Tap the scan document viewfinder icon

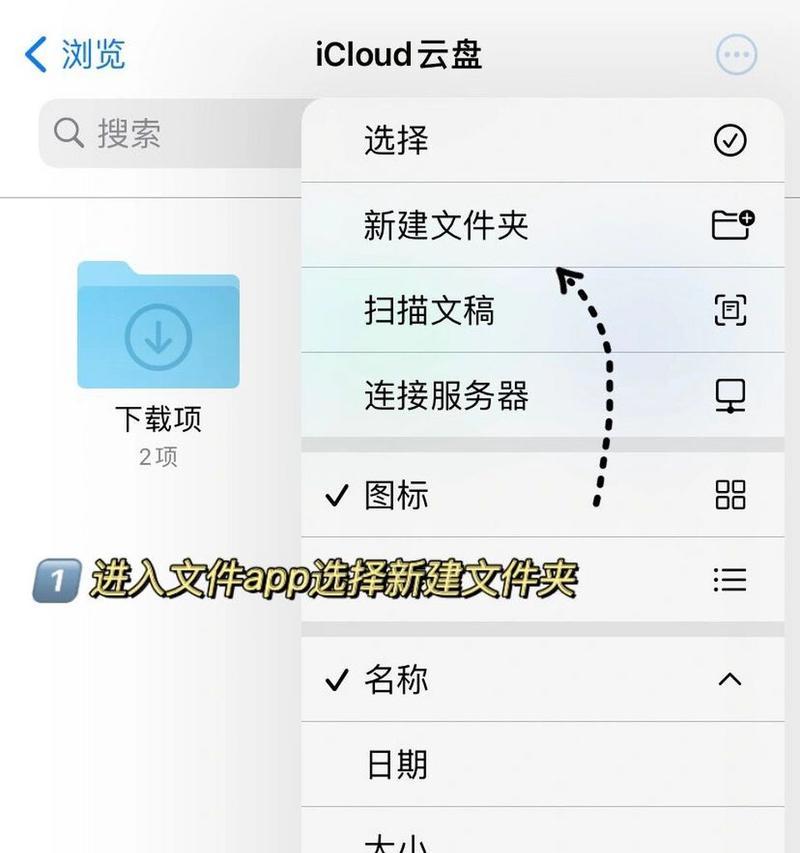730,310
